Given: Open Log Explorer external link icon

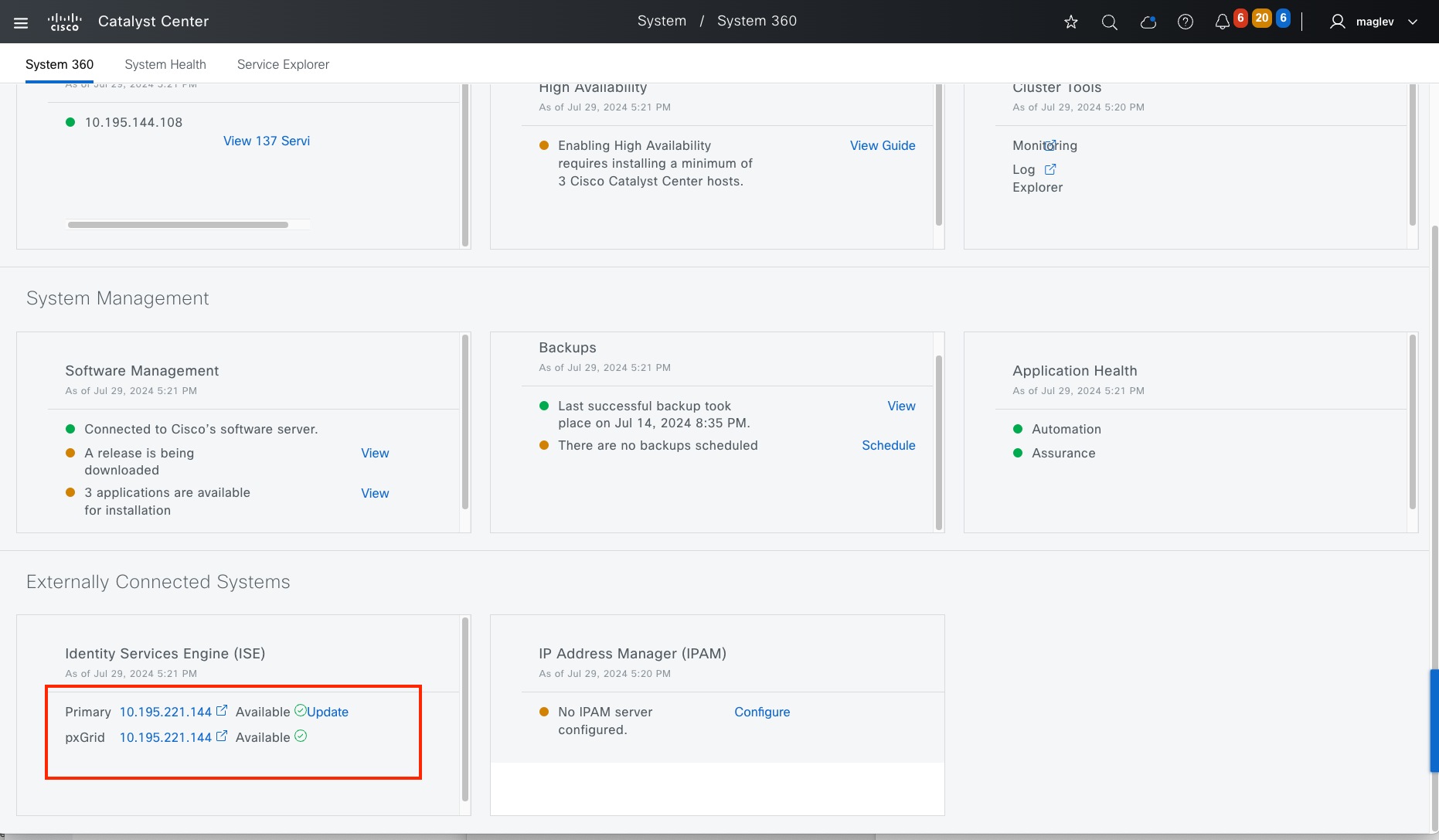Looking at the screenshot, I should tap(1050, 169).
